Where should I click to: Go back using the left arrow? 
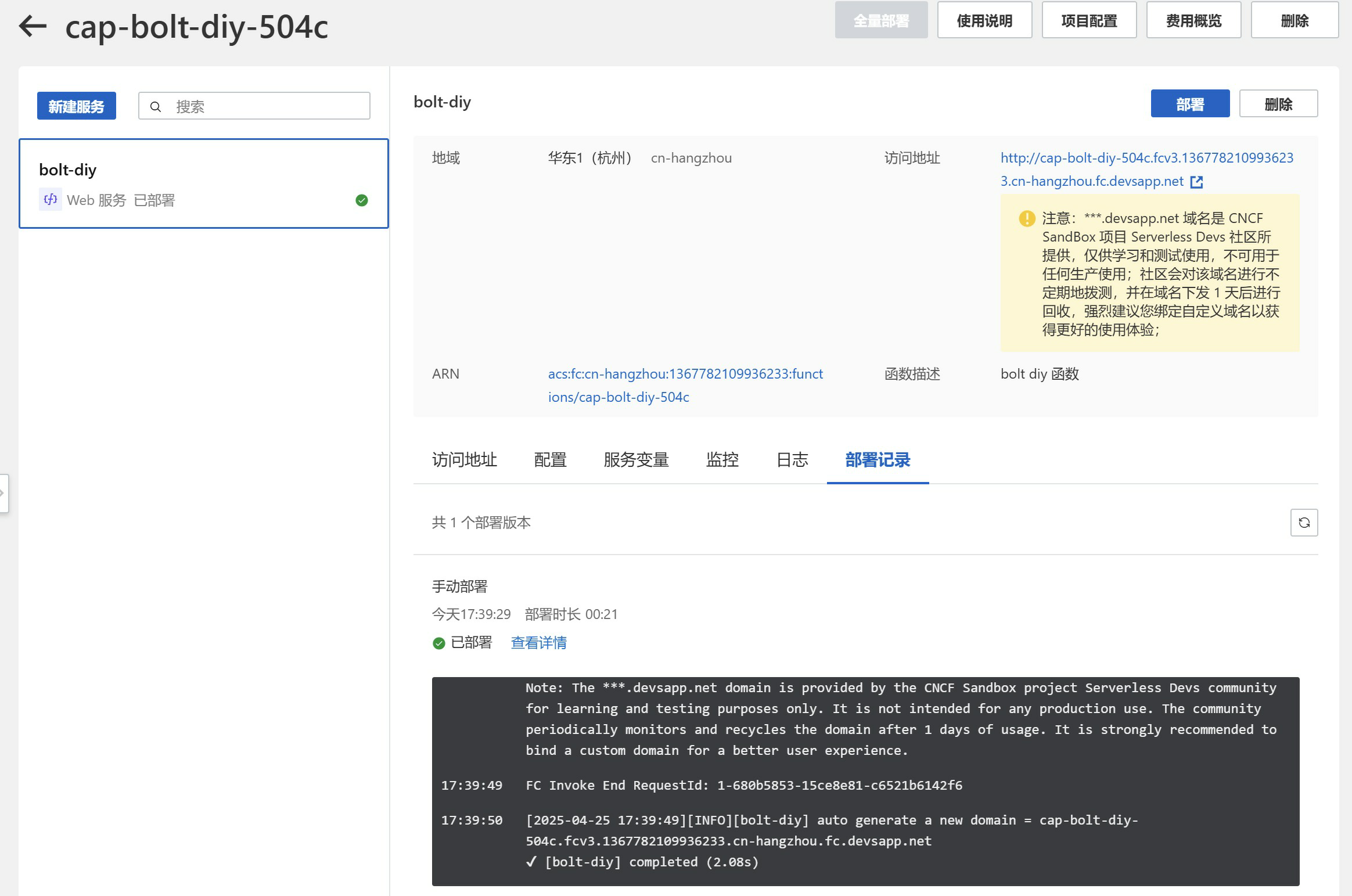pos(33,26)
